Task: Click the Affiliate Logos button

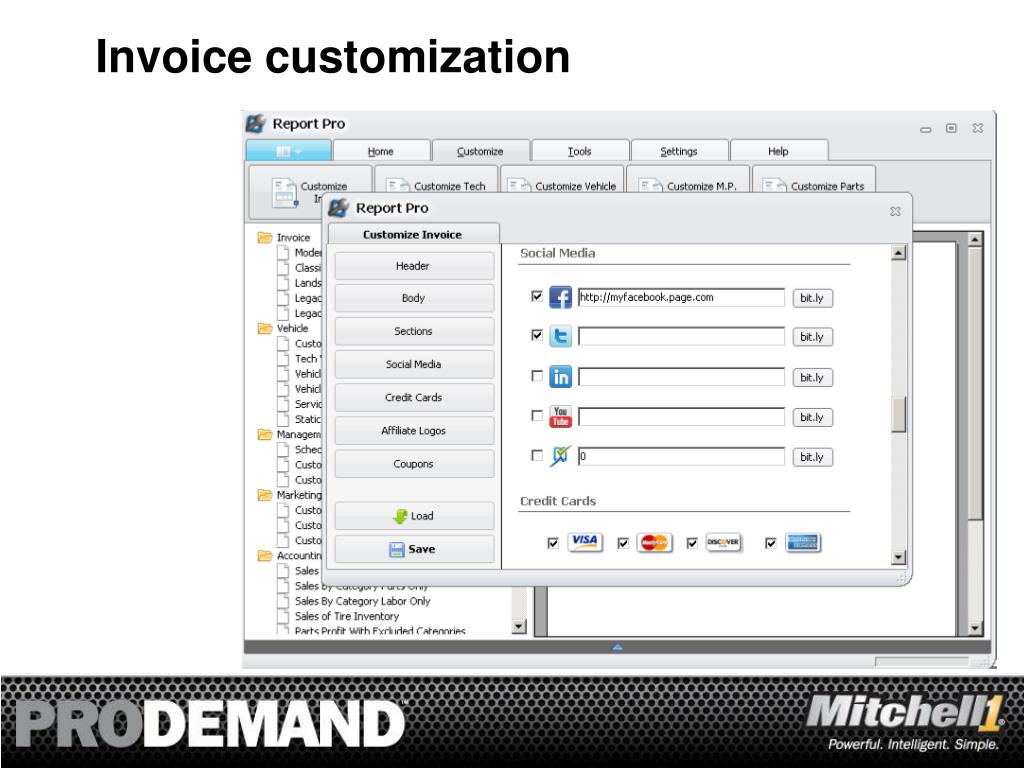Action: click(x=414, y=430)
